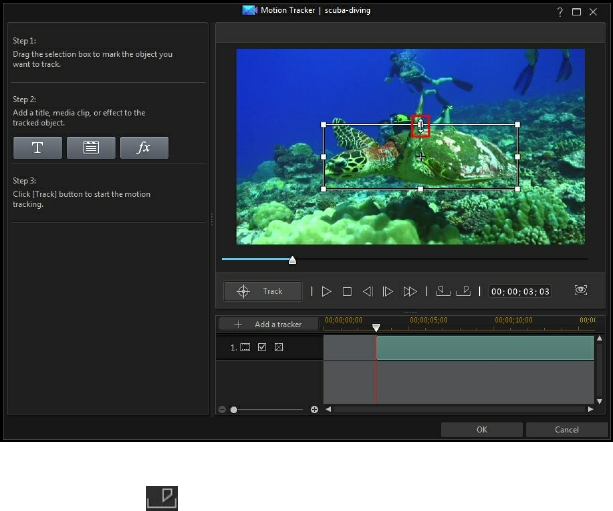The width and height of the screenshot is (613, 511).
Task: Set the mark out position
Action: coord(464,291)
